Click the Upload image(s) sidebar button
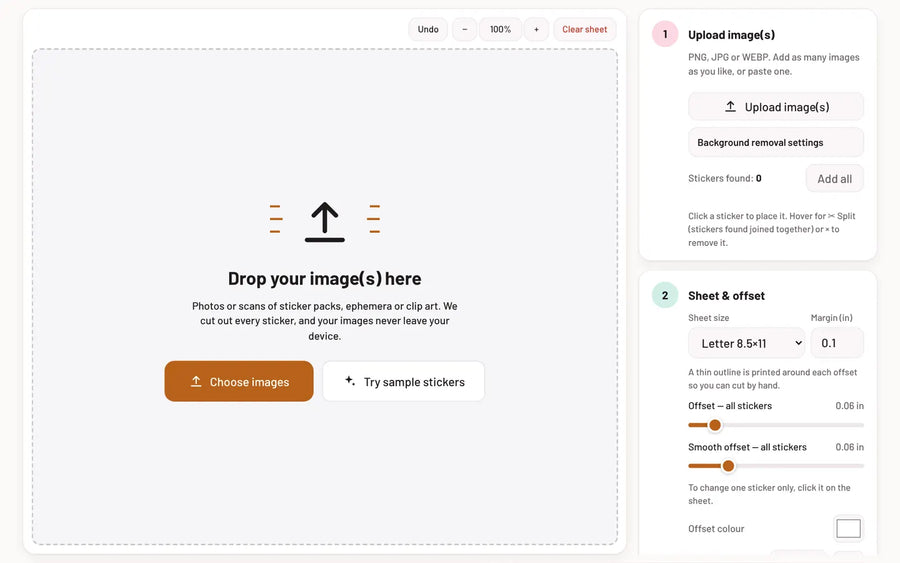900x563 pixels. (775, 107)
